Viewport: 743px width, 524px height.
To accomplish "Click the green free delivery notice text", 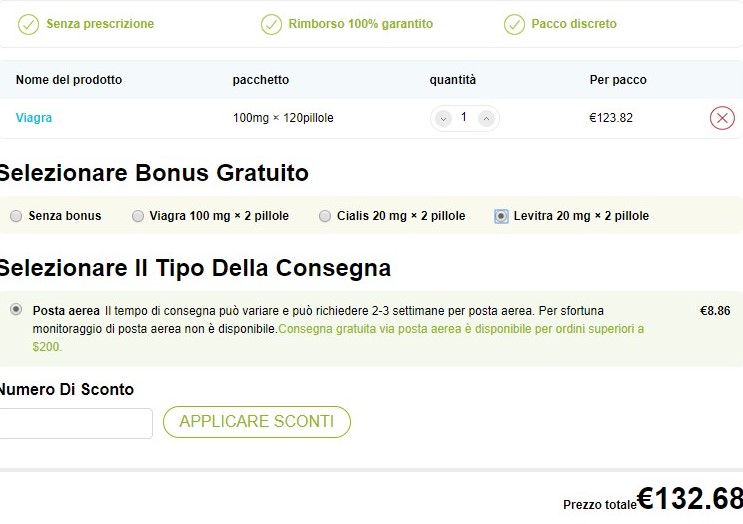I will 338,338.
